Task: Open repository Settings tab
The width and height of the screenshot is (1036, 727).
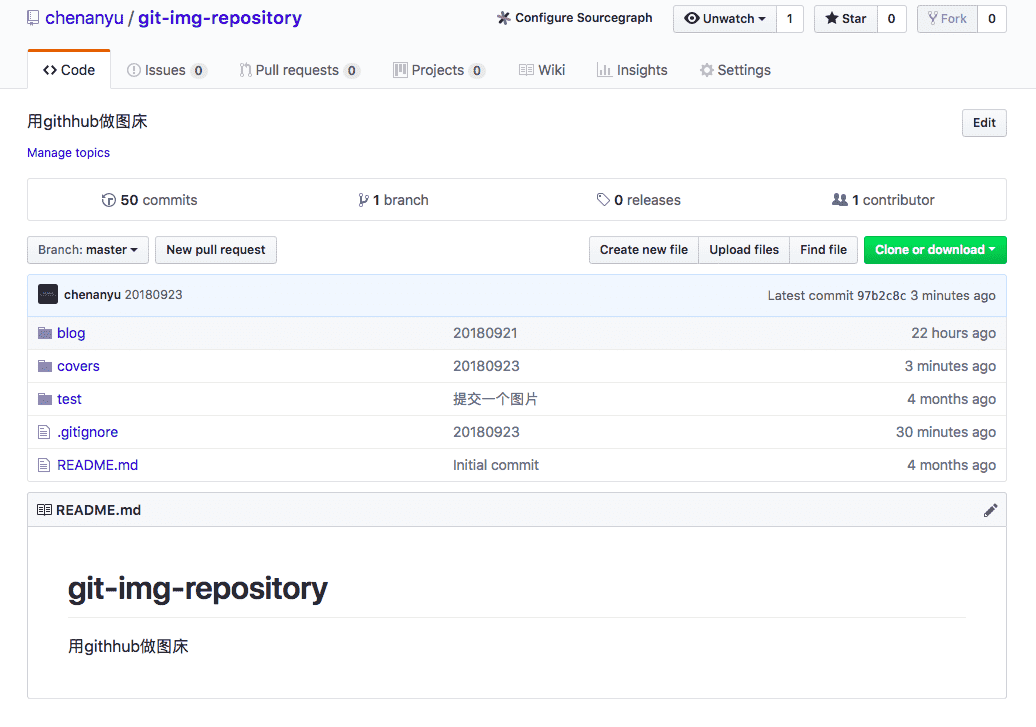Action: [x=735, y=70]
